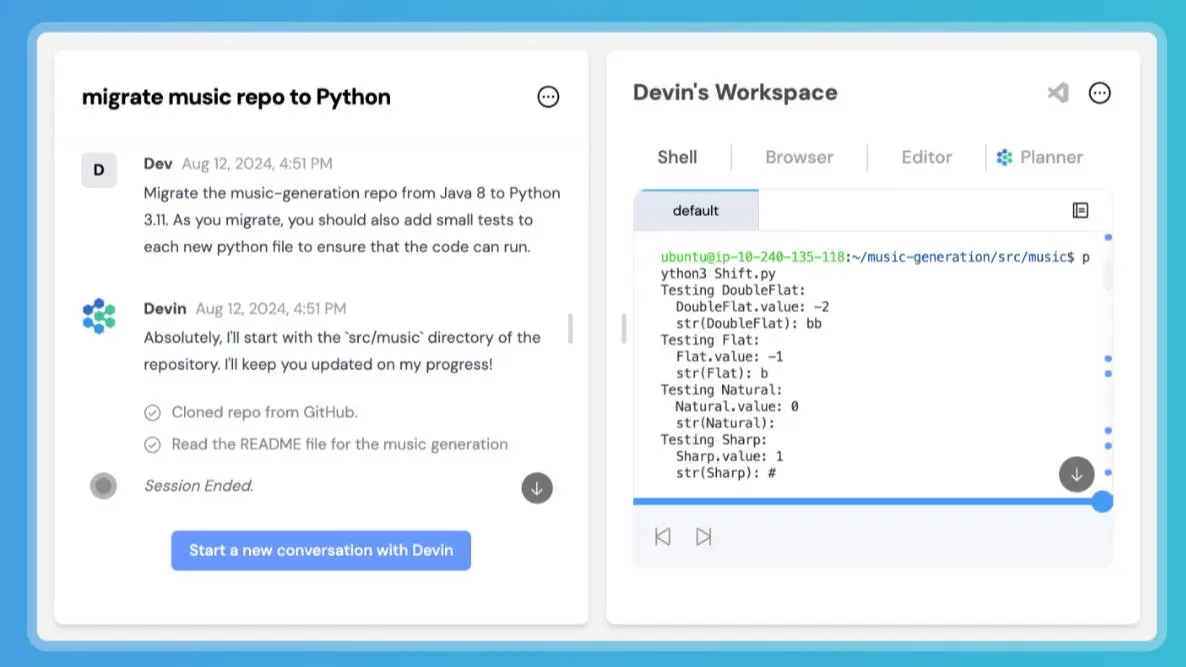Open conversation options menu beside title

click(x=548, y=97)
